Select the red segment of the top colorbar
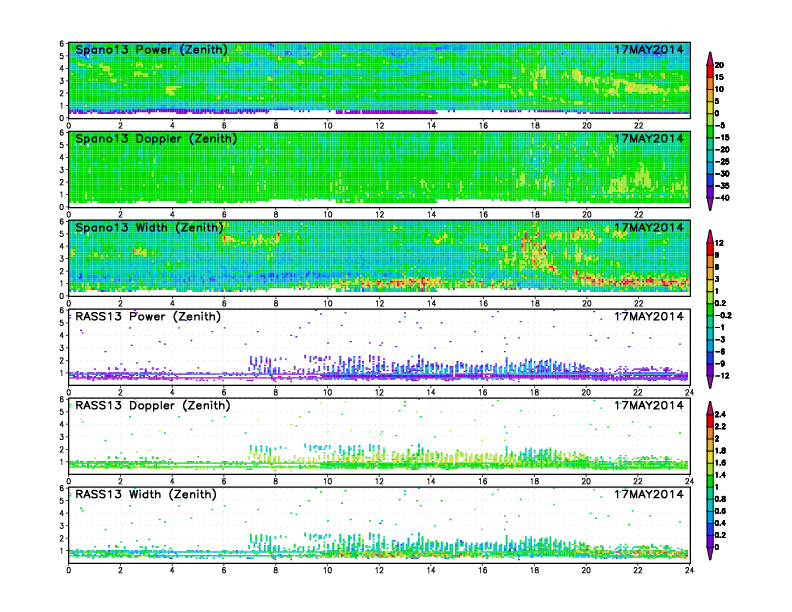This screenshot has width=792, height=612. point(710,71)
